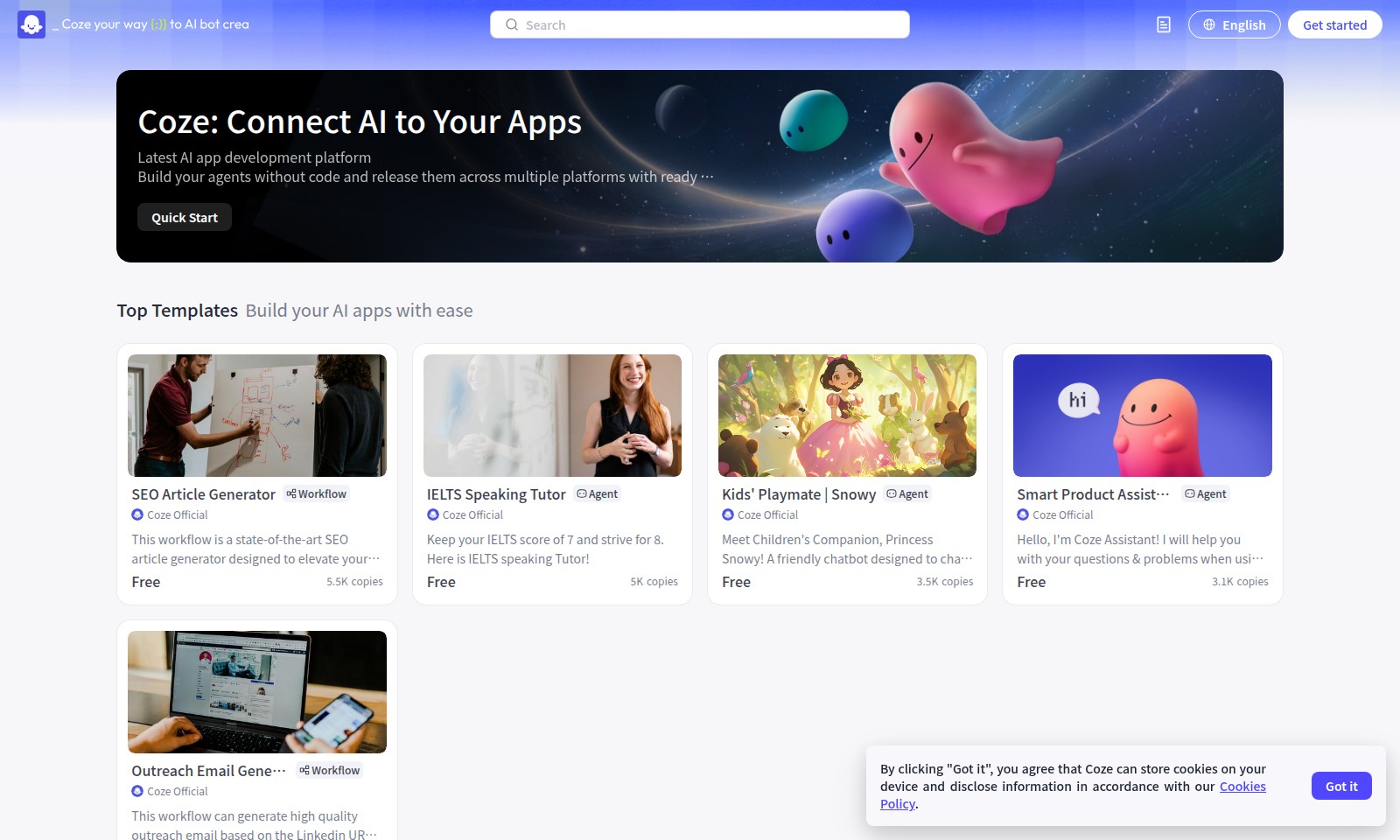Click the SEO Article Generator title

tap(203, 494)
